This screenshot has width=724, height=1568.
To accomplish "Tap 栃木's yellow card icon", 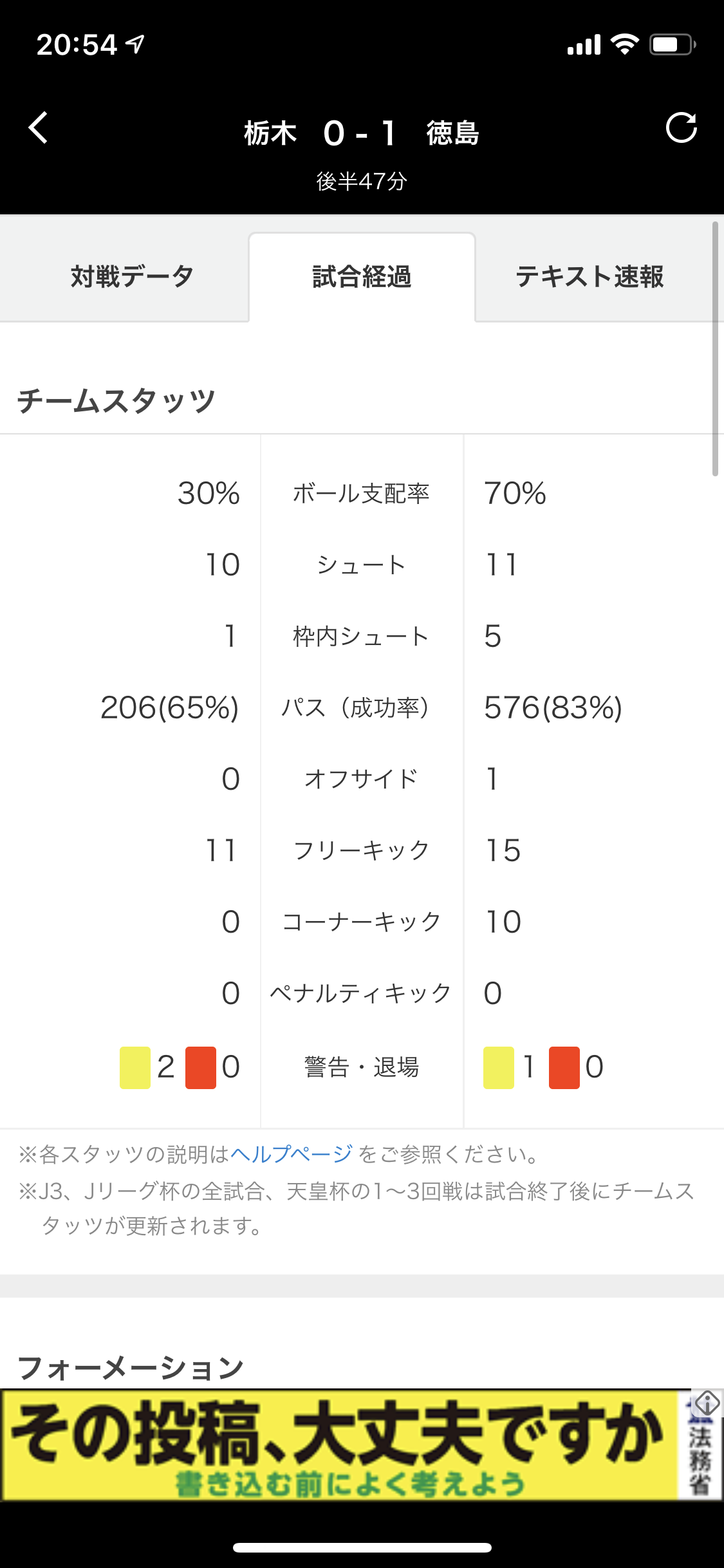I will coord(135,1067).
